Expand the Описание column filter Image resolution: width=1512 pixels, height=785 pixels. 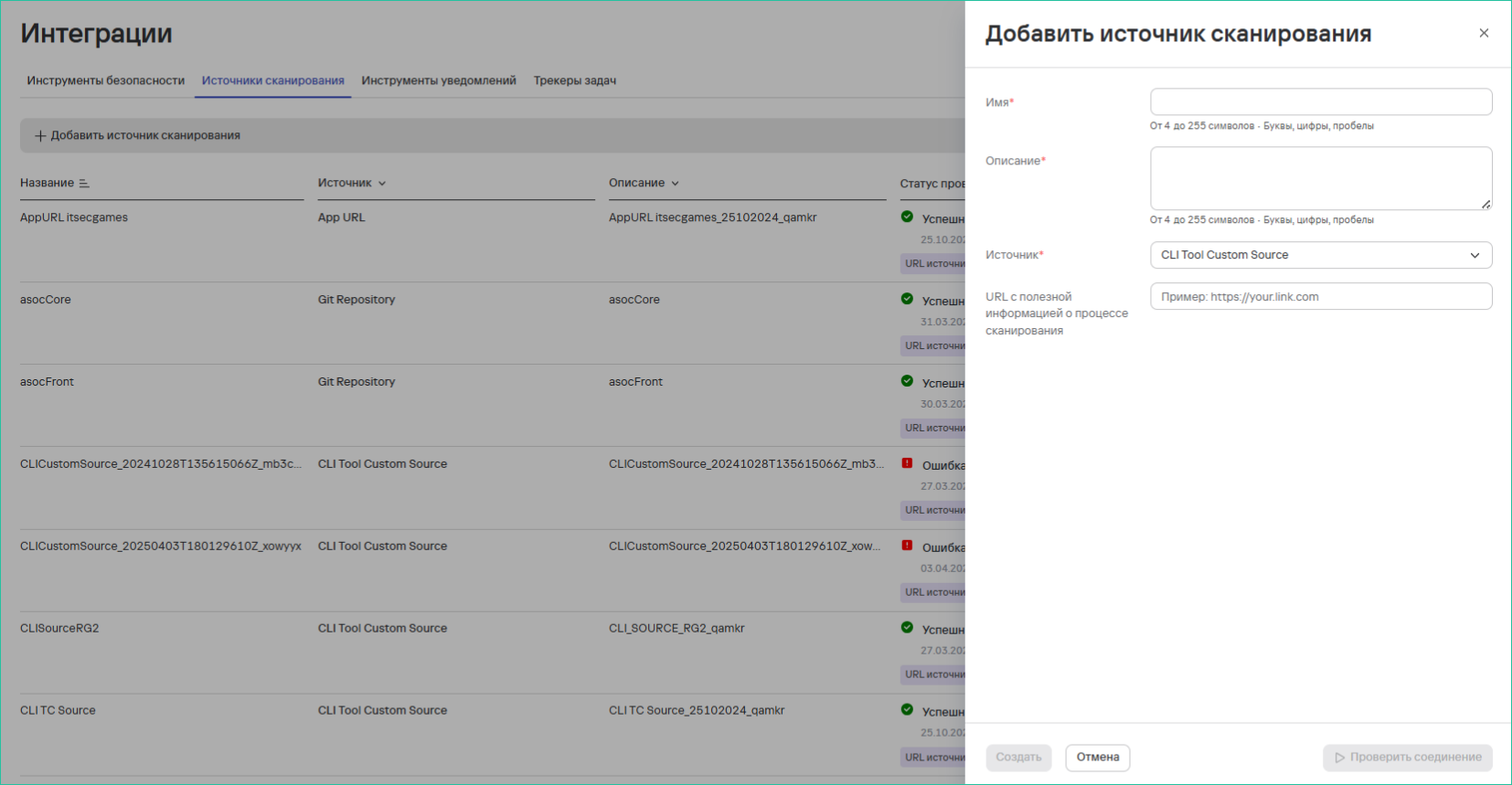676,184
